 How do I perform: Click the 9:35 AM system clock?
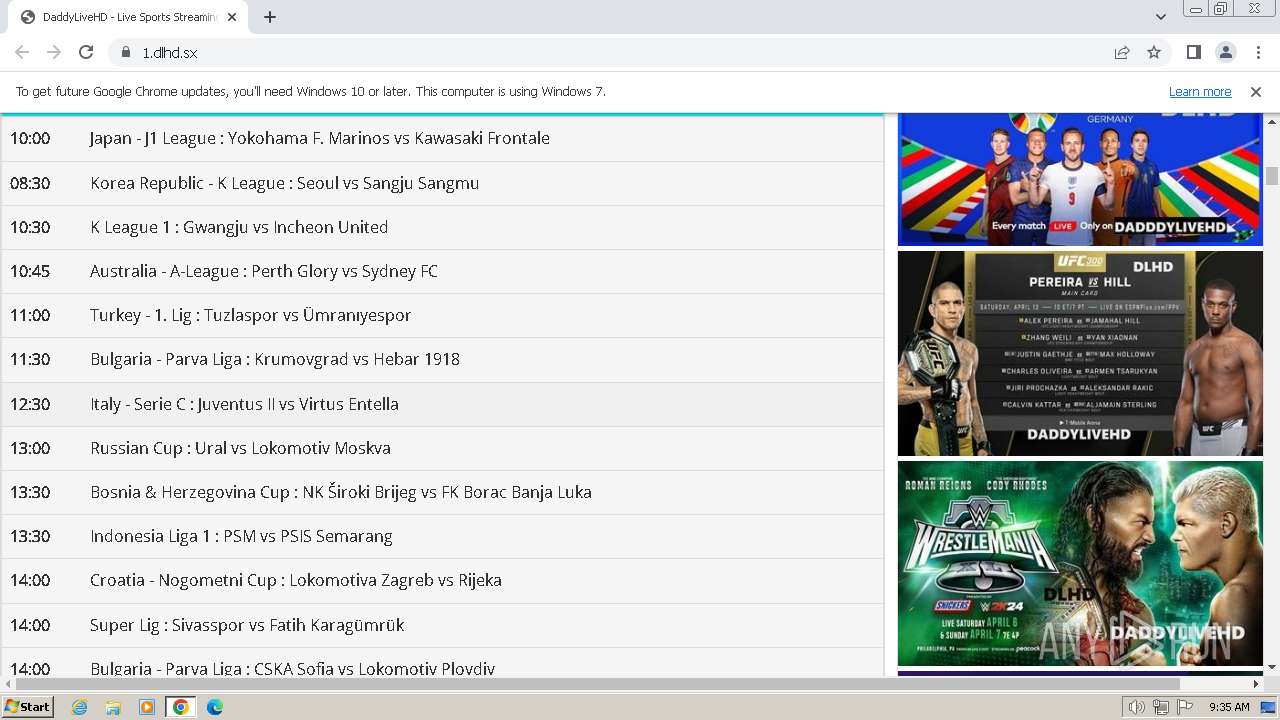[1229, 707]
